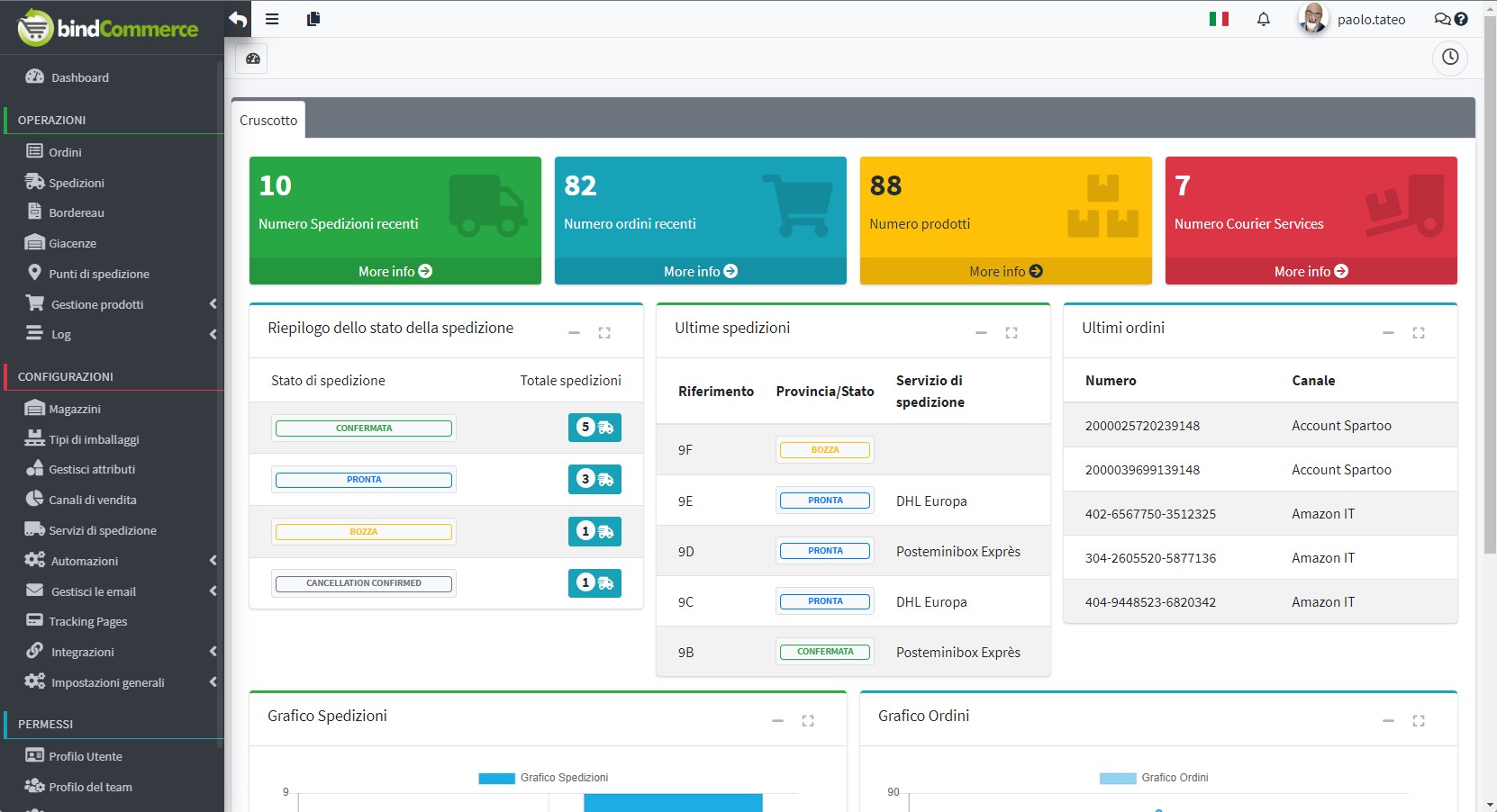Select the Tracking Pages icon
The height and width of the screenshot is (812, 1497).
tap(34, 620)
